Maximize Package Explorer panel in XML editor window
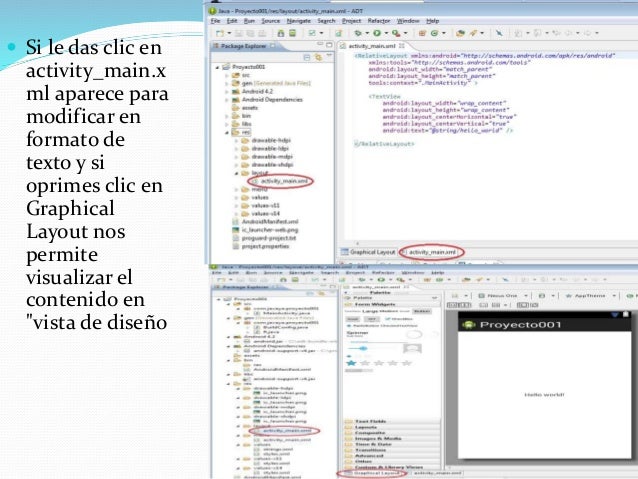Image resolution: width=638 pixels, height=479 pixels. (329, 44)
